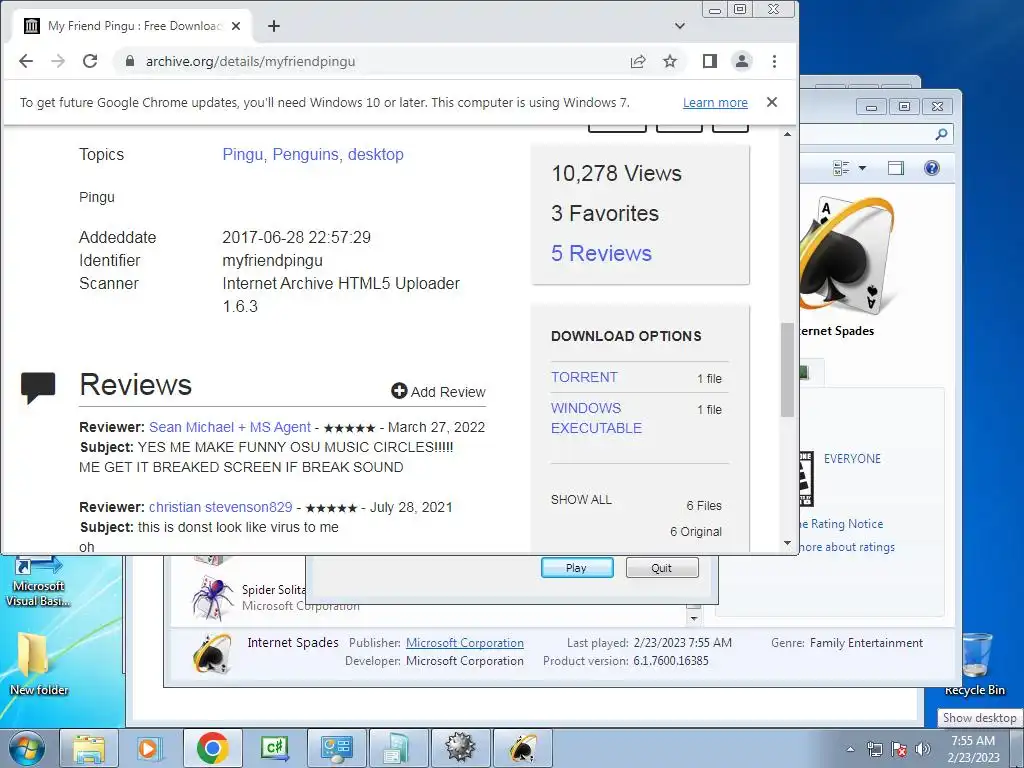Image resolution: width=1024 pixels, height=768 pixels.
Task: Open Chrome side panel
Action: click(710, 61)
